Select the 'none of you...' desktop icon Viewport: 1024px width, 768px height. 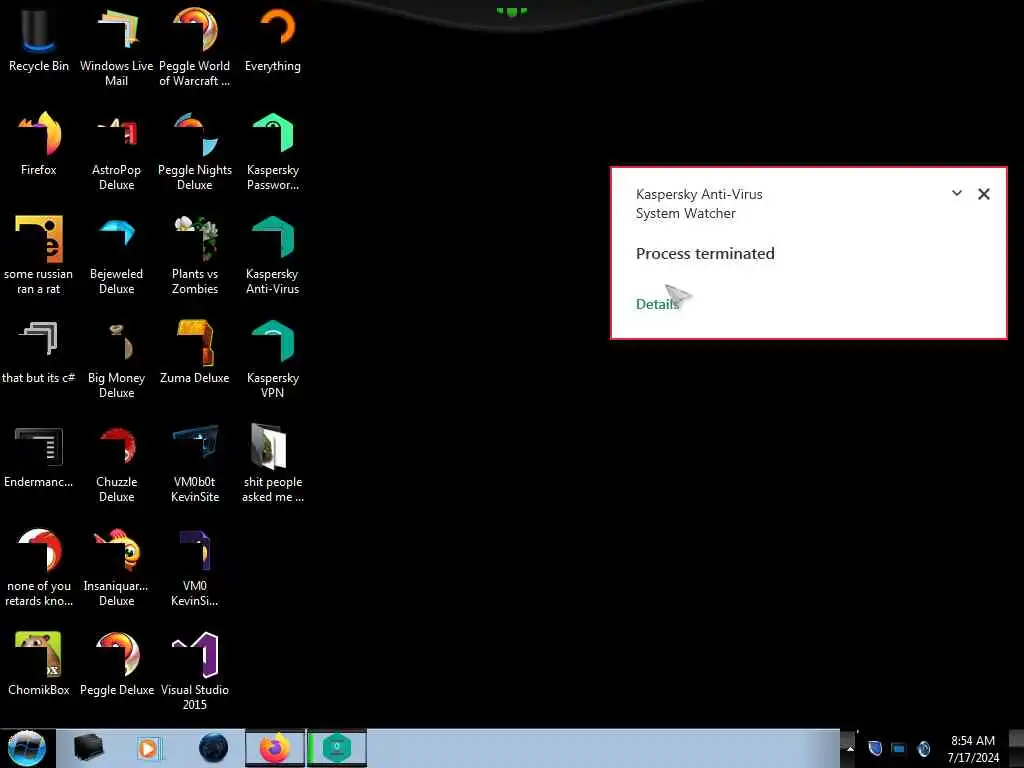pos(39,568)
